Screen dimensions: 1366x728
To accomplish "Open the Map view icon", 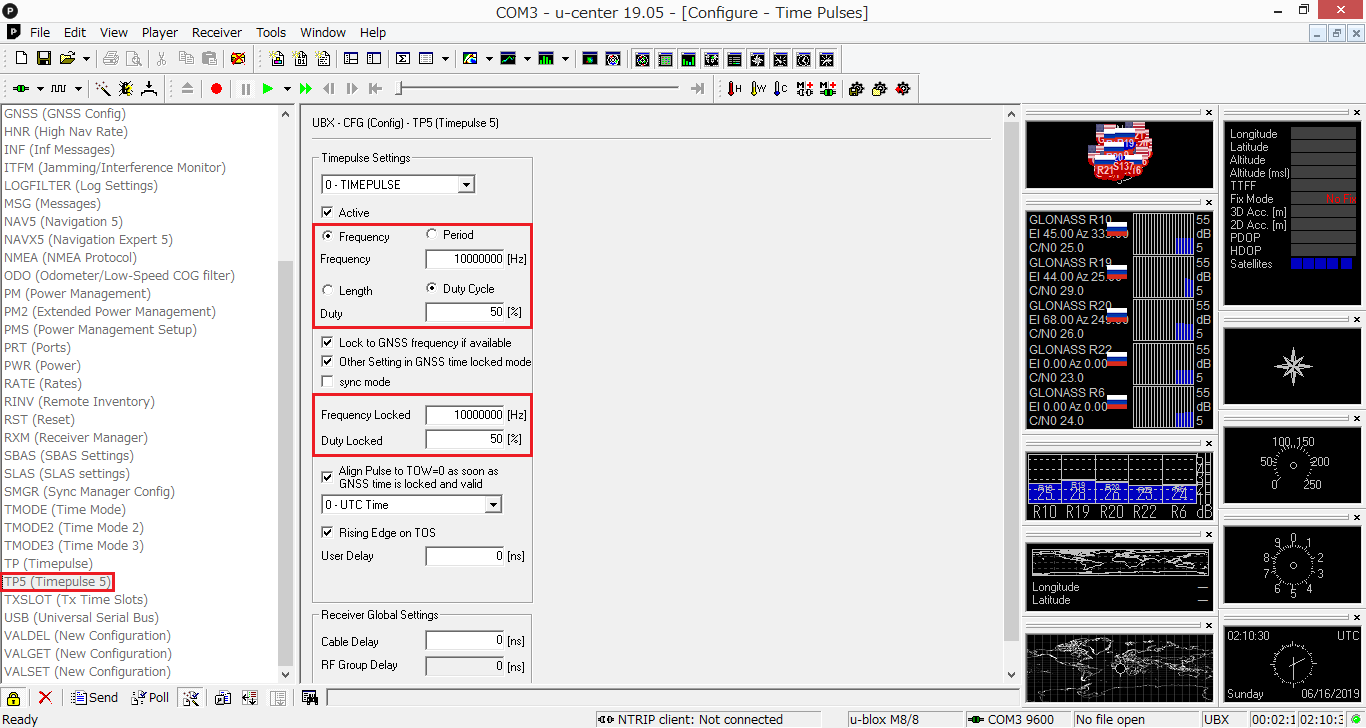I will tap(471, 59).
